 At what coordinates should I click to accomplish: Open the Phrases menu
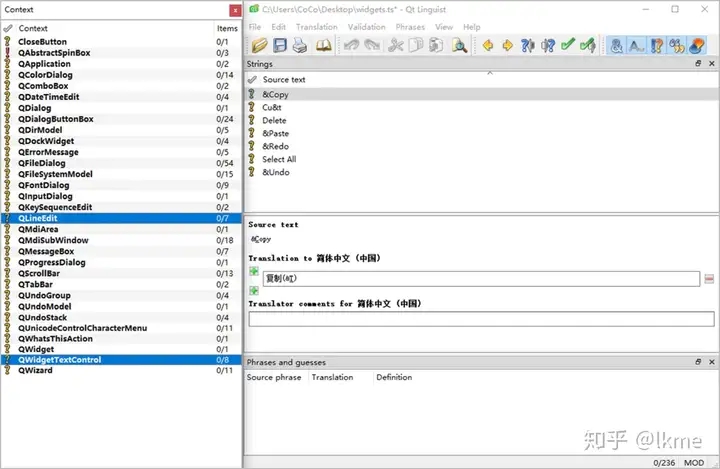point(410,27)
